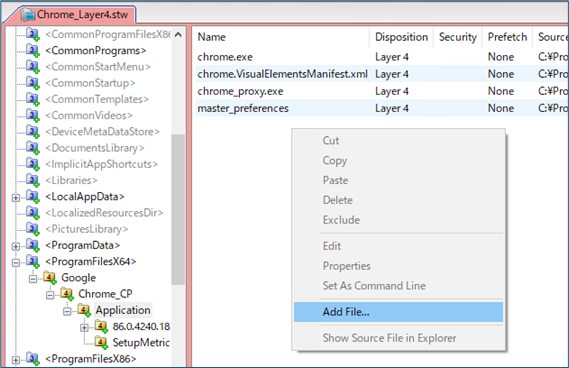Switch to the Chrome_Layer4.stw tab

pyautogui.click(x=74, y=15)
